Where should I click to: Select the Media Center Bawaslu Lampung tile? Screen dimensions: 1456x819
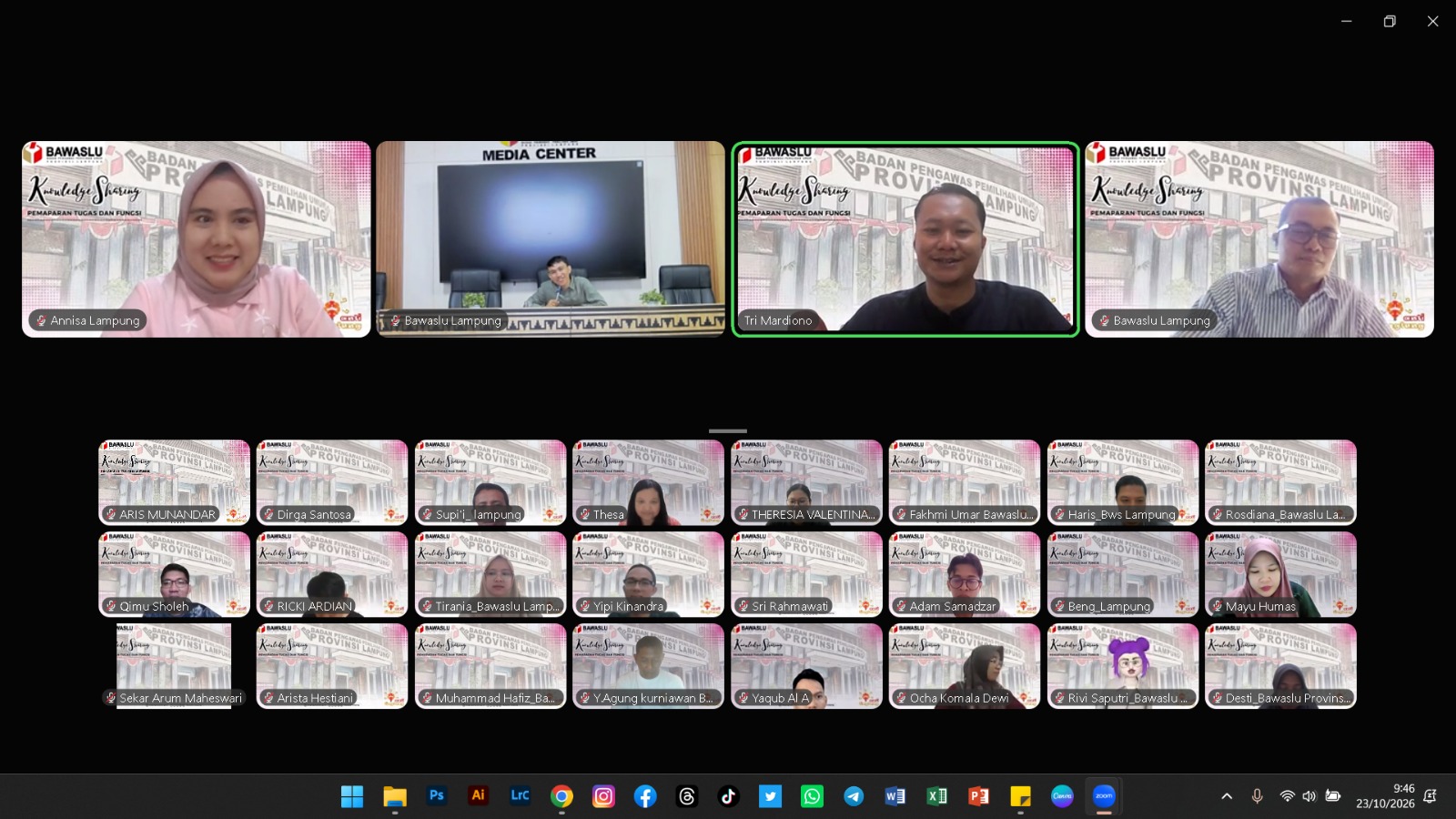point(551,239)
